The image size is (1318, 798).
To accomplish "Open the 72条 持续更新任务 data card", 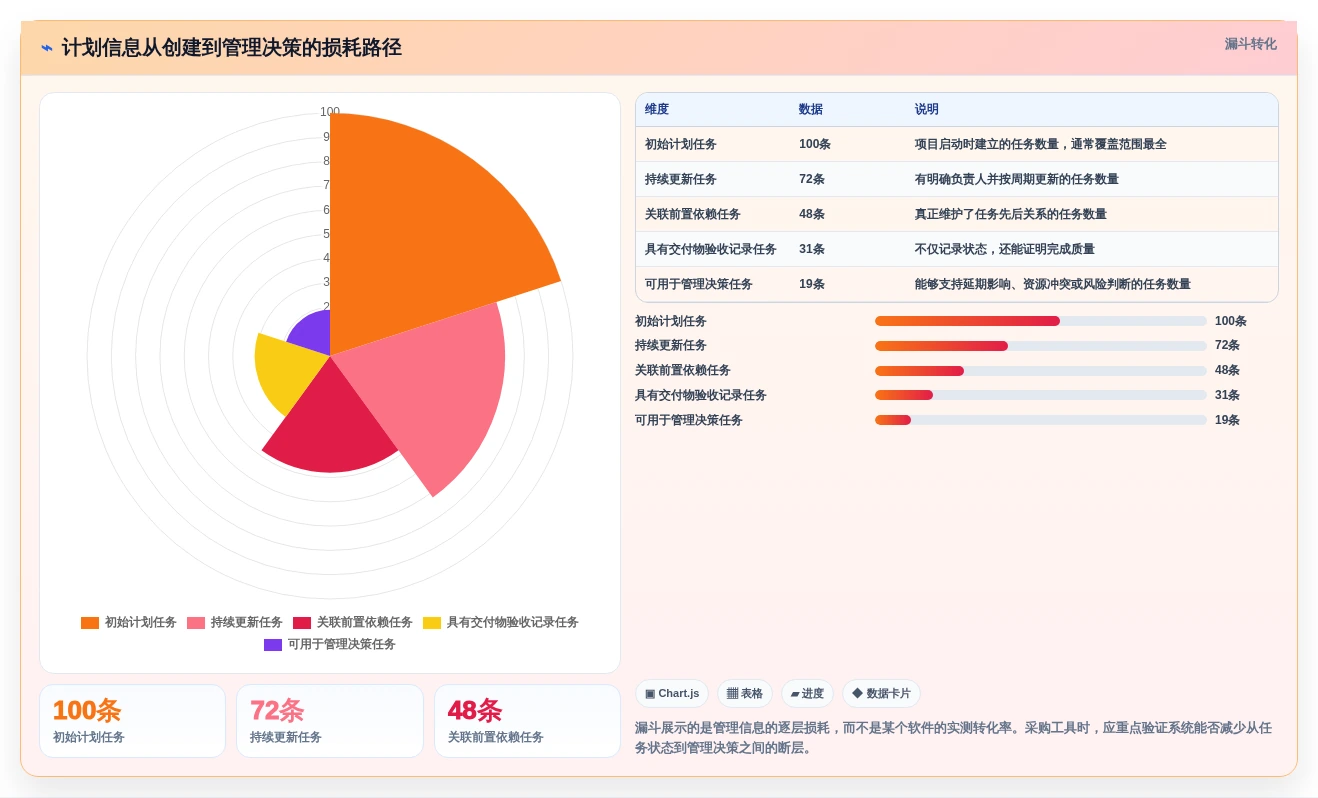I will tap(330, 721).
